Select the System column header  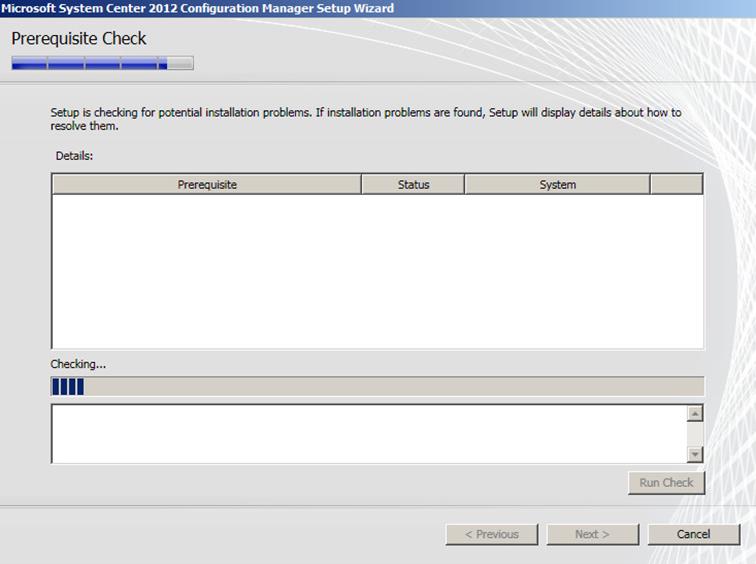click(557, 185)
